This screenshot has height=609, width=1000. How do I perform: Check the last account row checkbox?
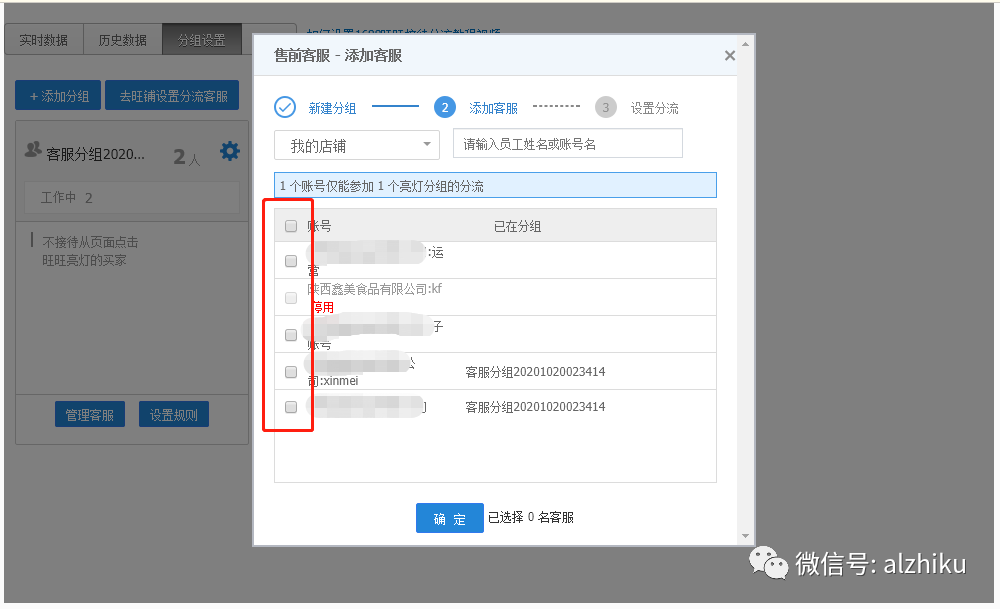tap(291, 407)
